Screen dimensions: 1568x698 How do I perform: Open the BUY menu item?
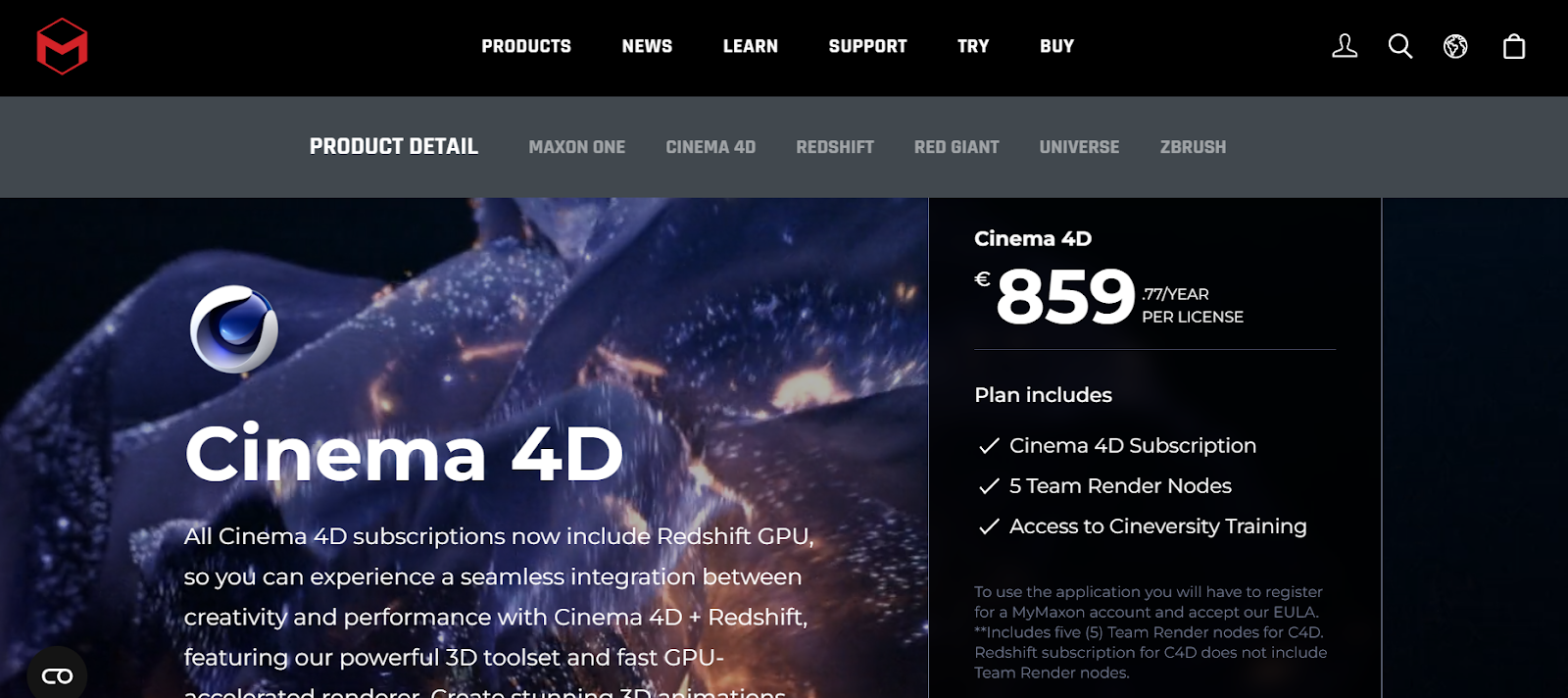(1057, 46)
